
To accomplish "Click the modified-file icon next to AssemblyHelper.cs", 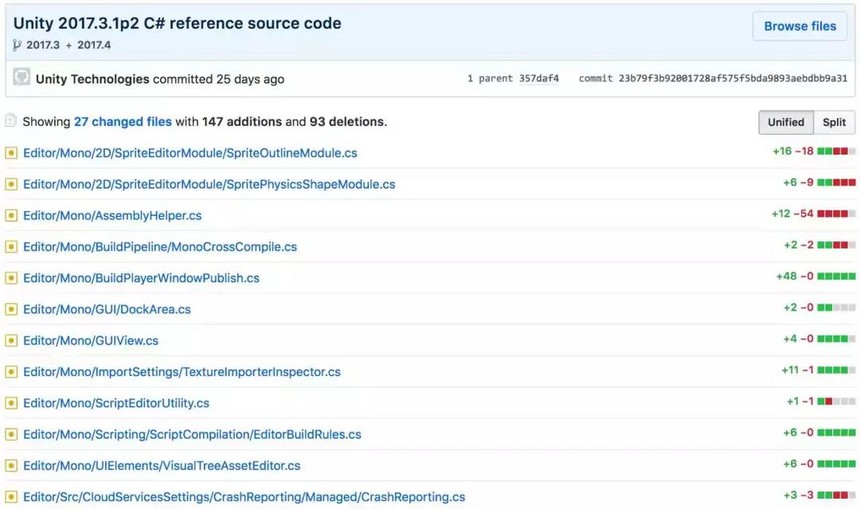I will tap(11, 215).
